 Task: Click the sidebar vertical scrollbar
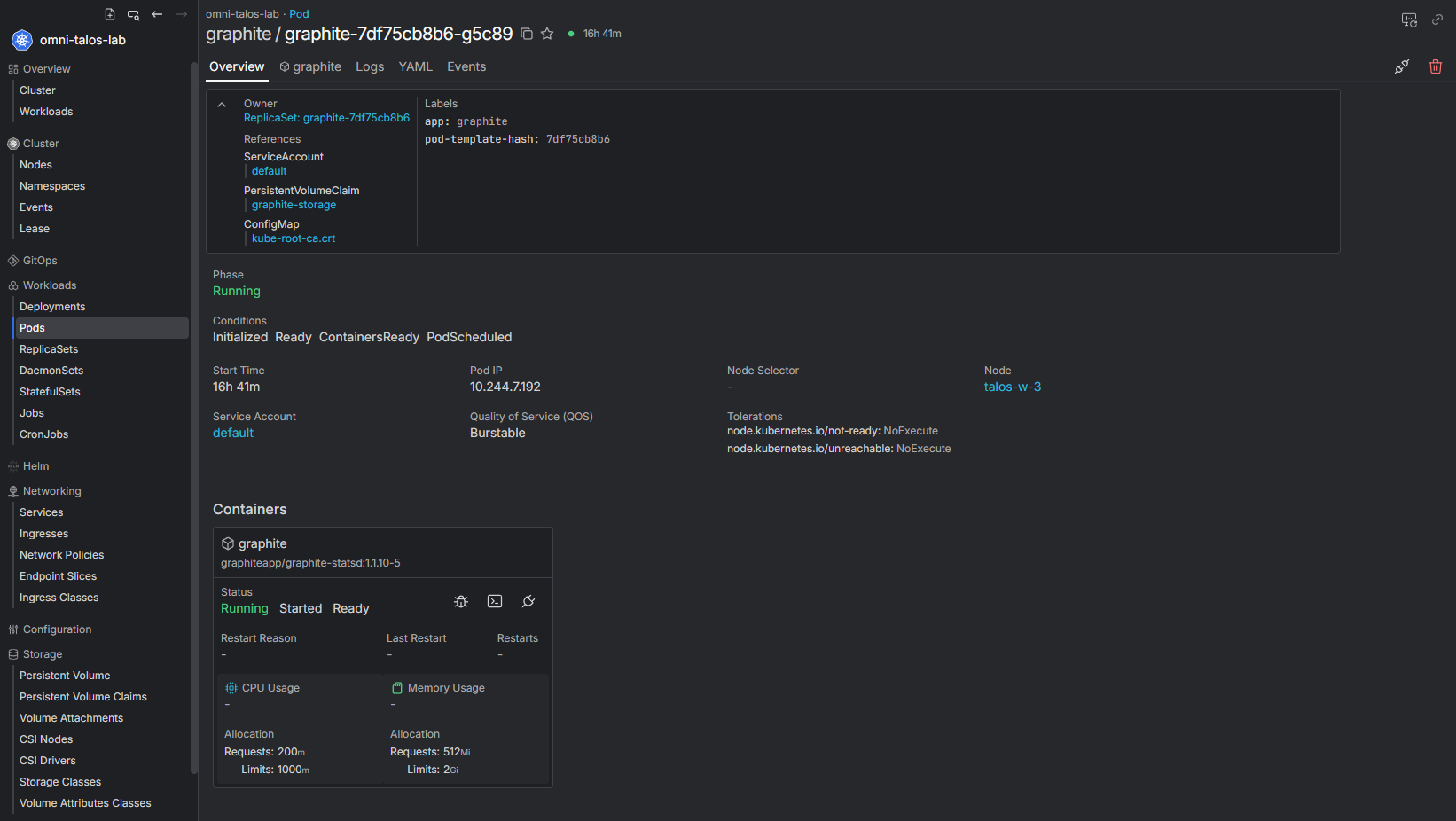193,417
